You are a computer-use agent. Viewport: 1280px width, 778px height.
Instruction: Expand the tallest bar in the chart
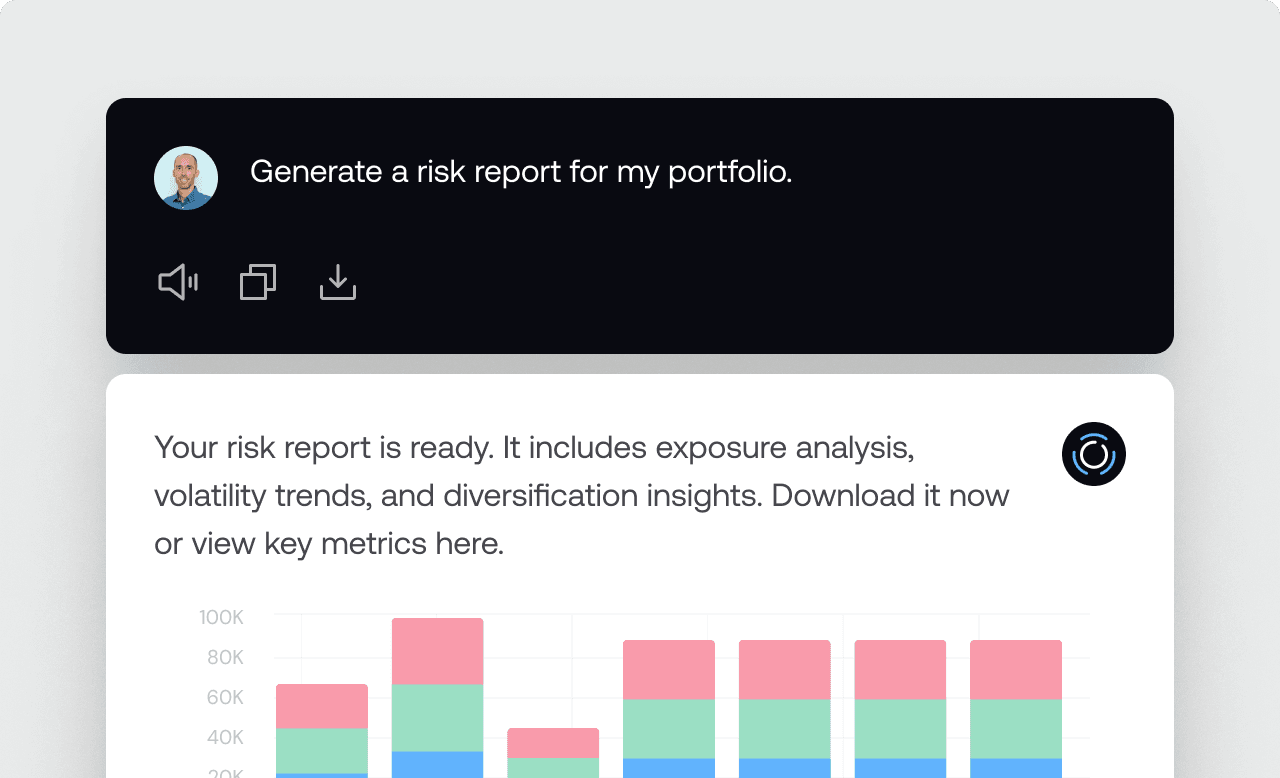[437, 700]
